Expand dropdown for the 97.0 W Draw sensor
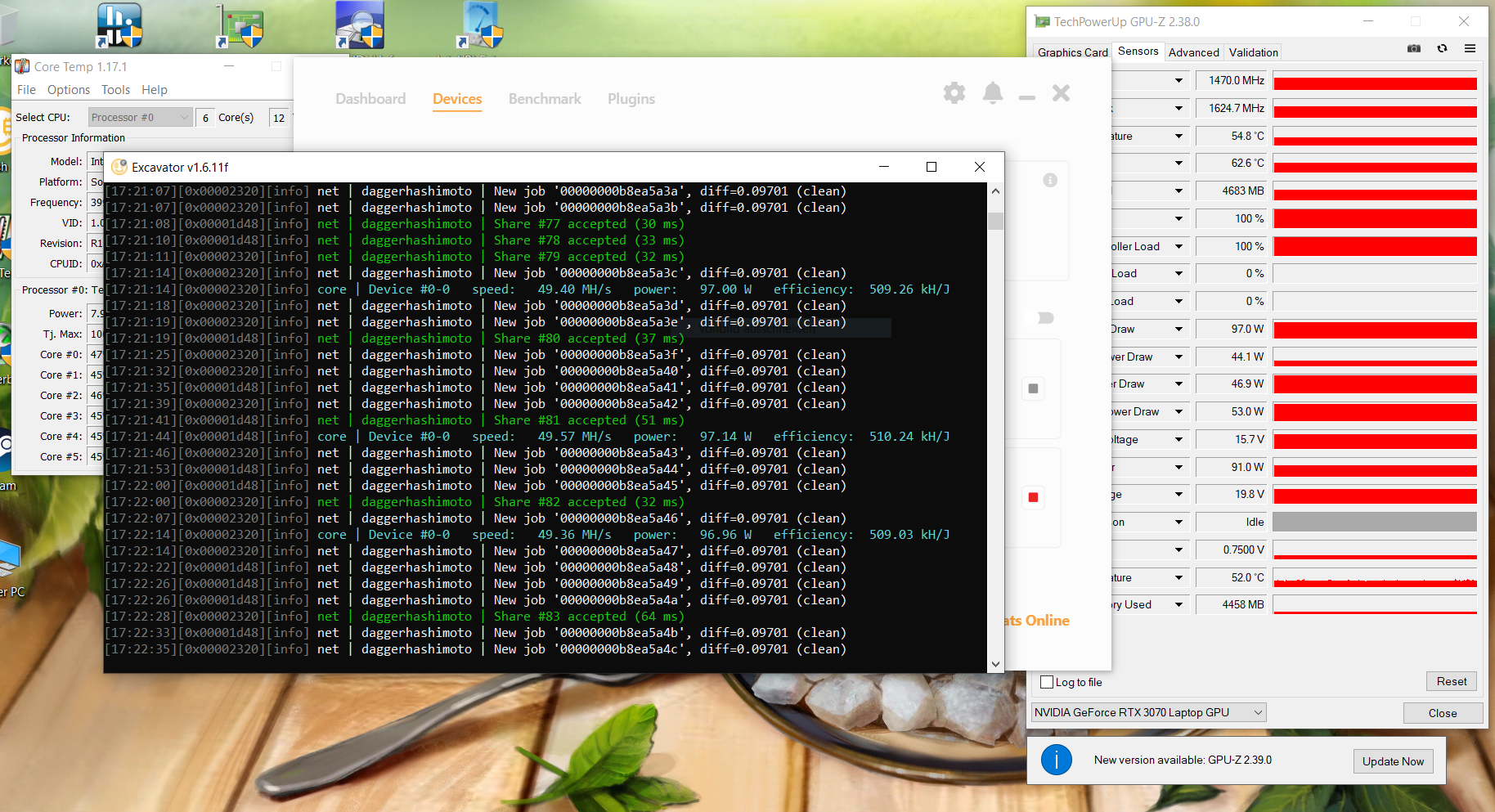The width and height of the screenshot is (1495, 812). [1178, 329]
